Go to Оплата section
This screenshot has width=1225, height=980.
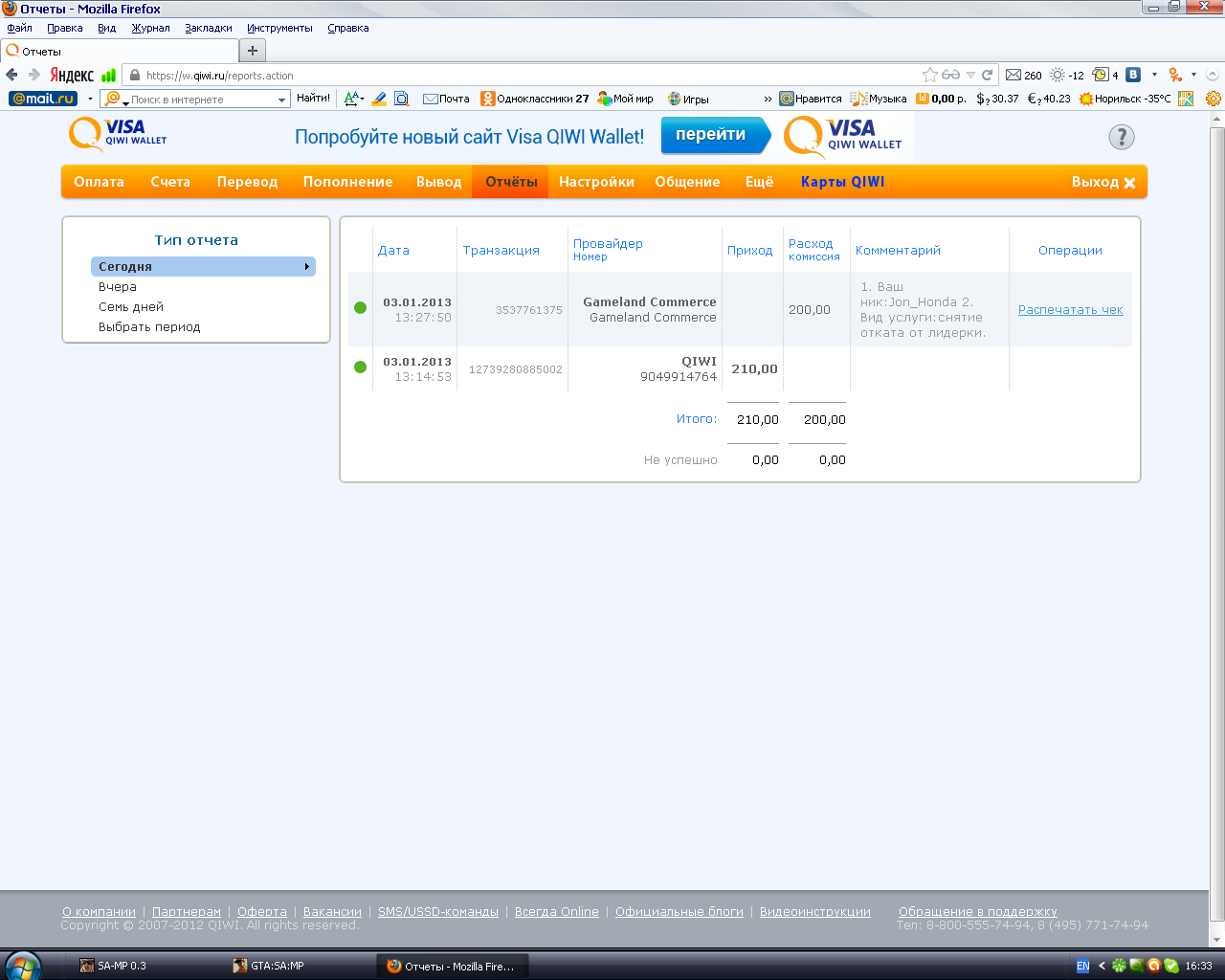100,182
